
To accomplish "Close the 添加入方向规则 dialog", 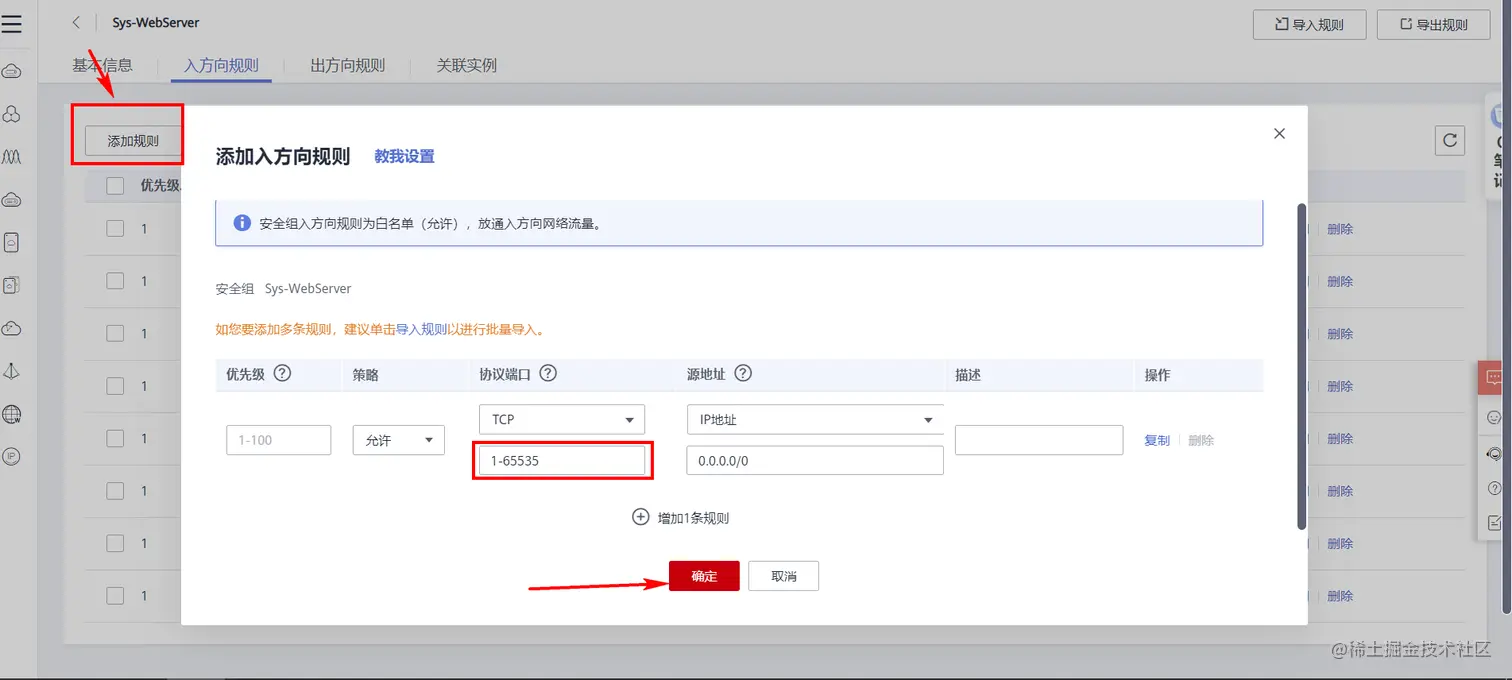I will [1279, 133].
